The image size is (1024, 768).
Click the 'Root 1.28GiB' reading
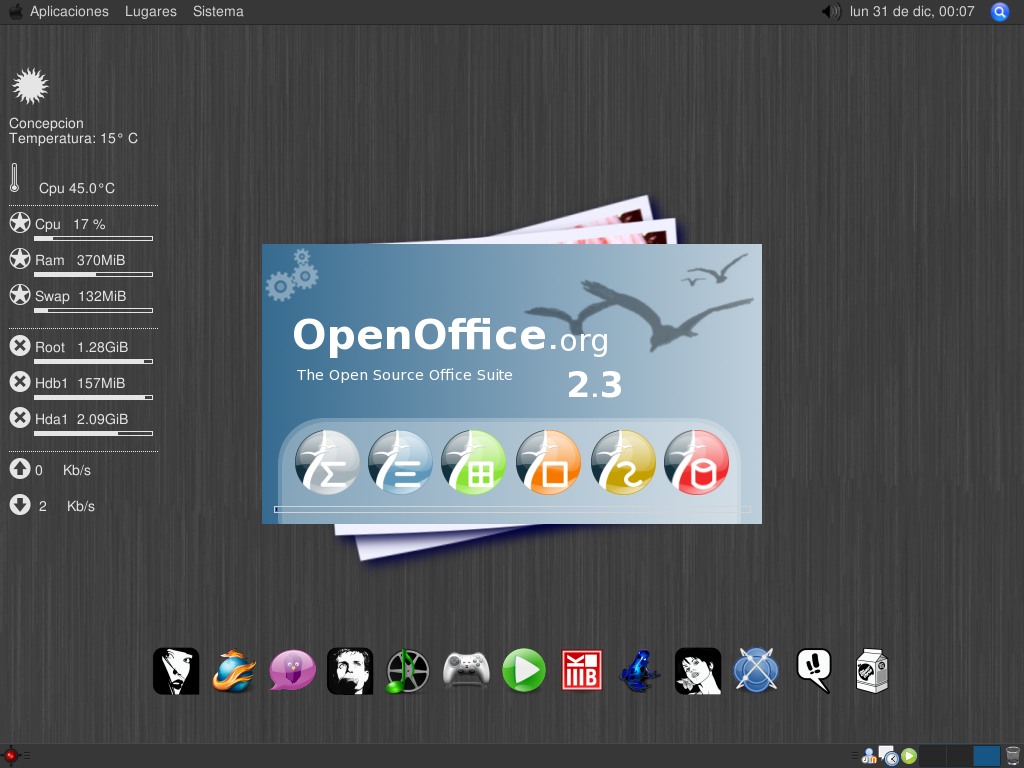click(x=82, y=347)
